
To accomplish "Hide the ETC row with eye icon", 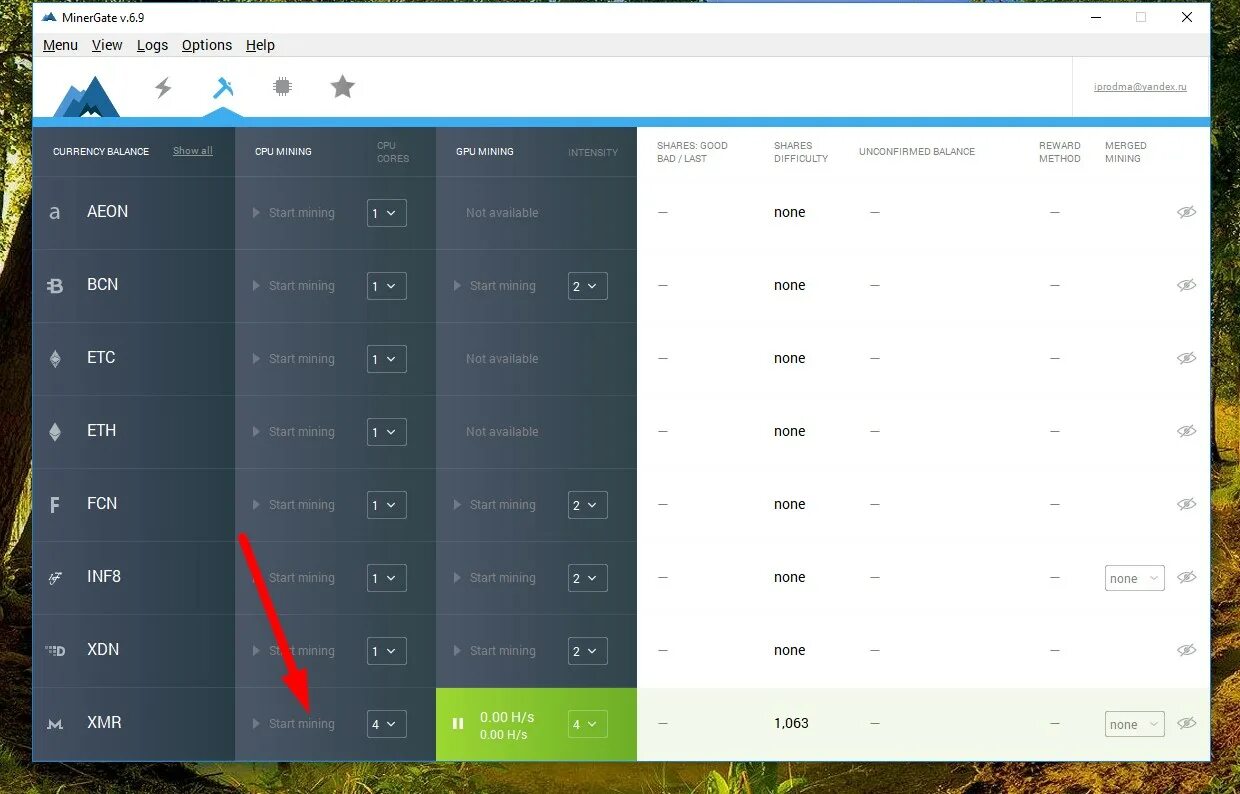I will pyautogui.click(x=1186, y=358).
